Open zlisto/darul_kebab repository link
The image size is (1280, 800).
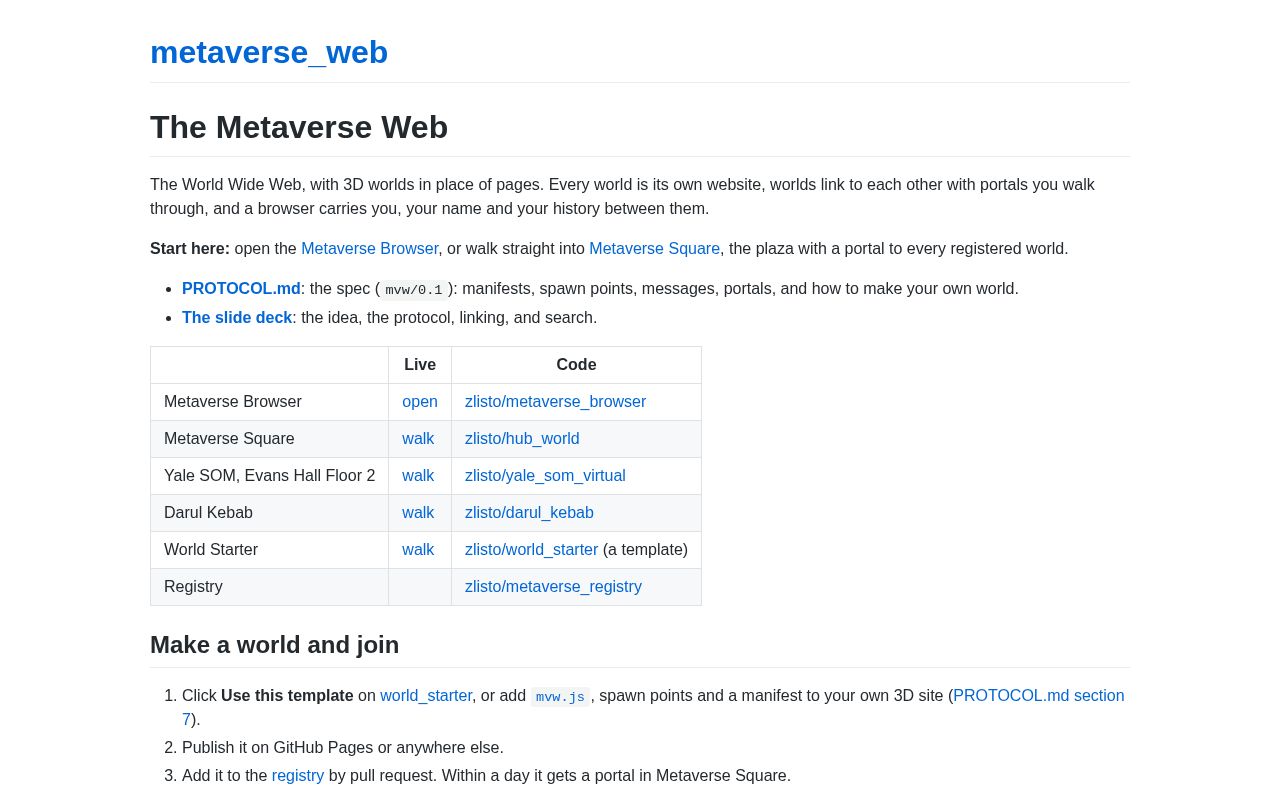click(x=529, y=512)
